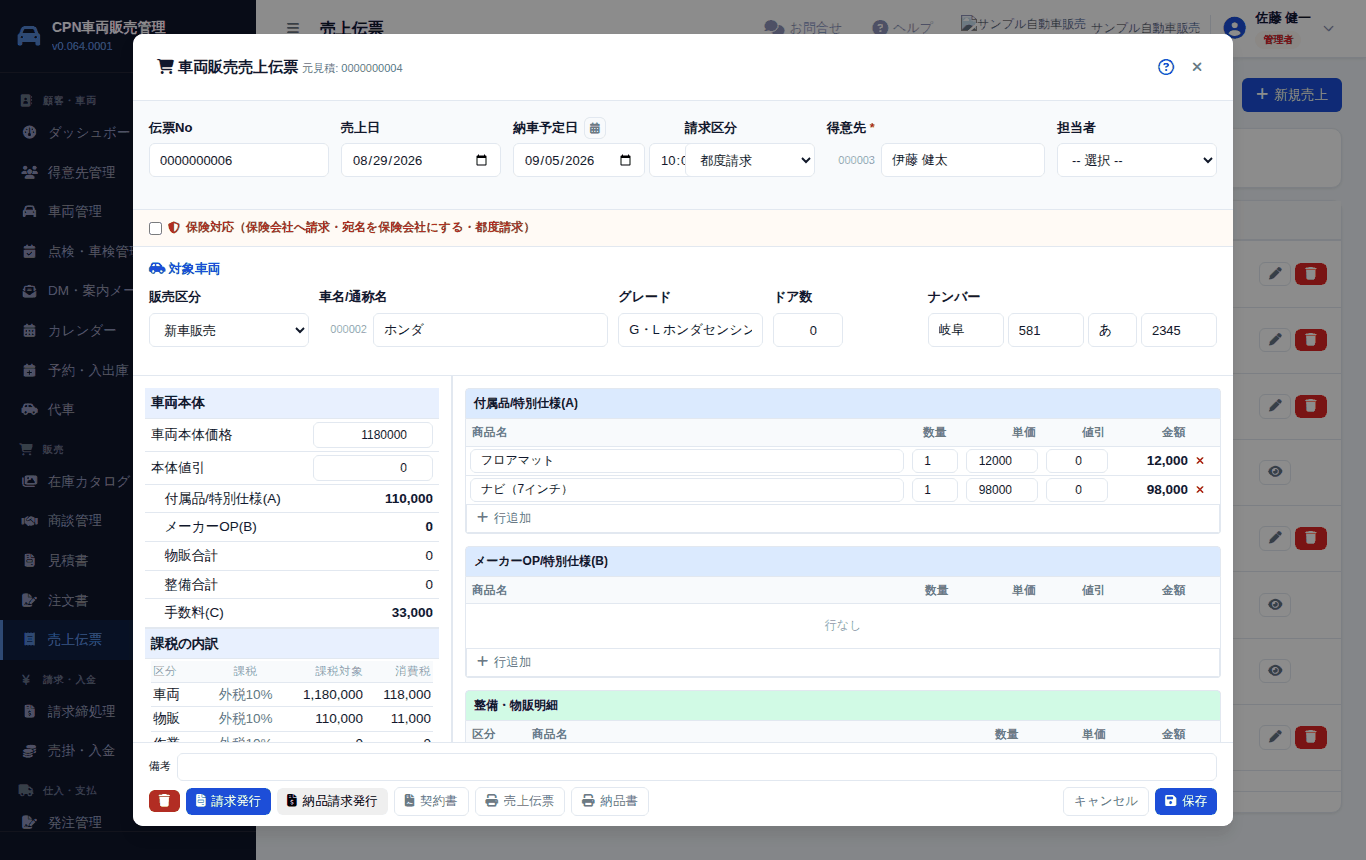Toggle sidebar hamburger menu icon

(292, 28)
